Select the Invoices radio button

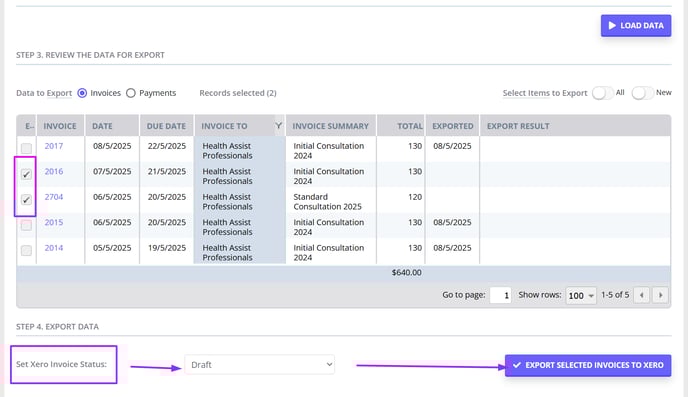[82, 93]
